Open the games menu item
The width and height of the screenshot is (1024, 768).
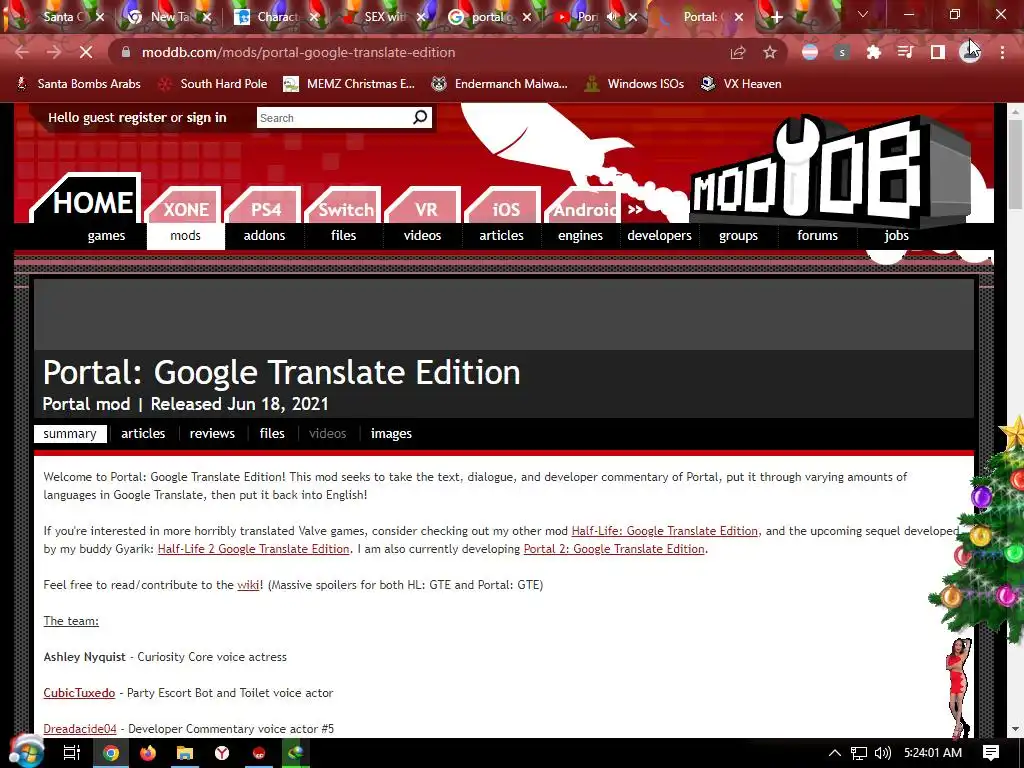(106, 235)
